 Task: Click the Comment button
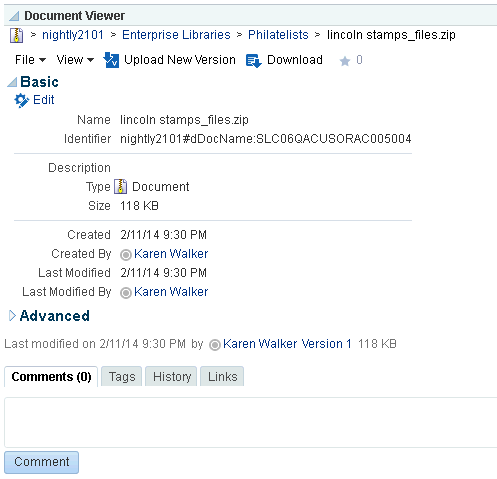pos(42,462)
